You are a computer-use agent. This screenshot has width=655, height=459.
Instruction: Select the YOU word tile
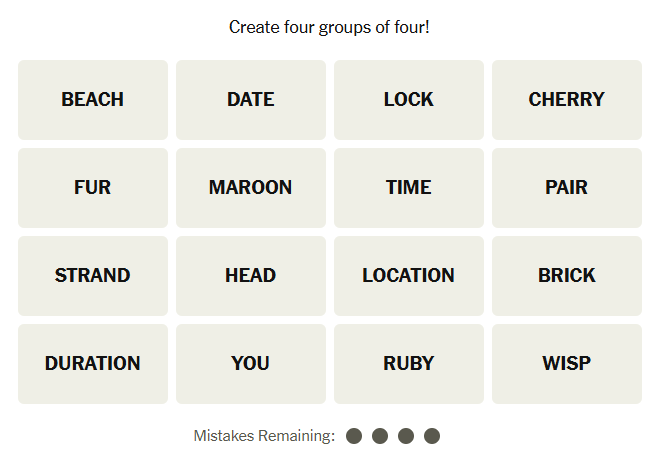pos(251,364)
